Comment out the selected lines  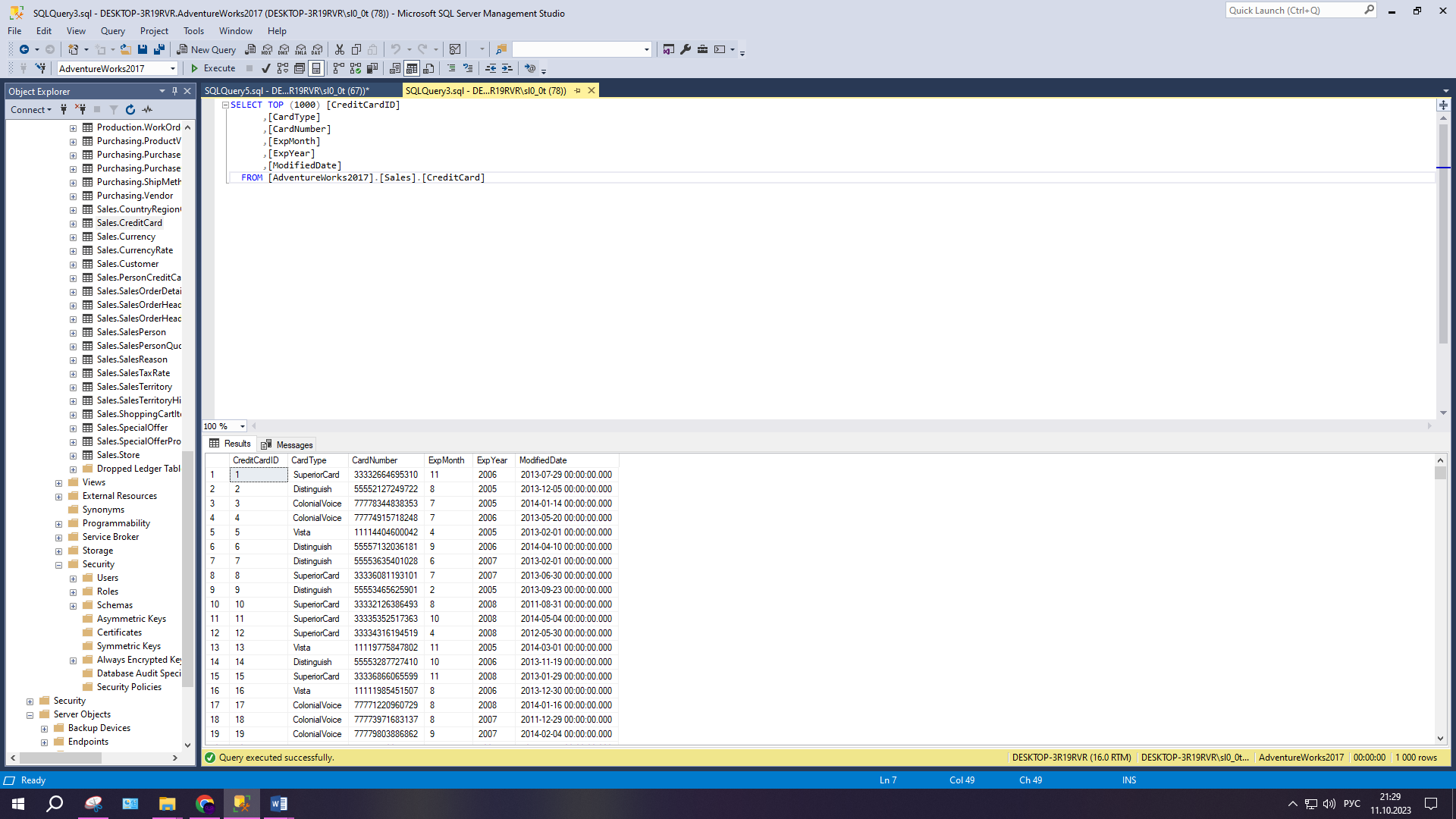click(x=451, y=68)
